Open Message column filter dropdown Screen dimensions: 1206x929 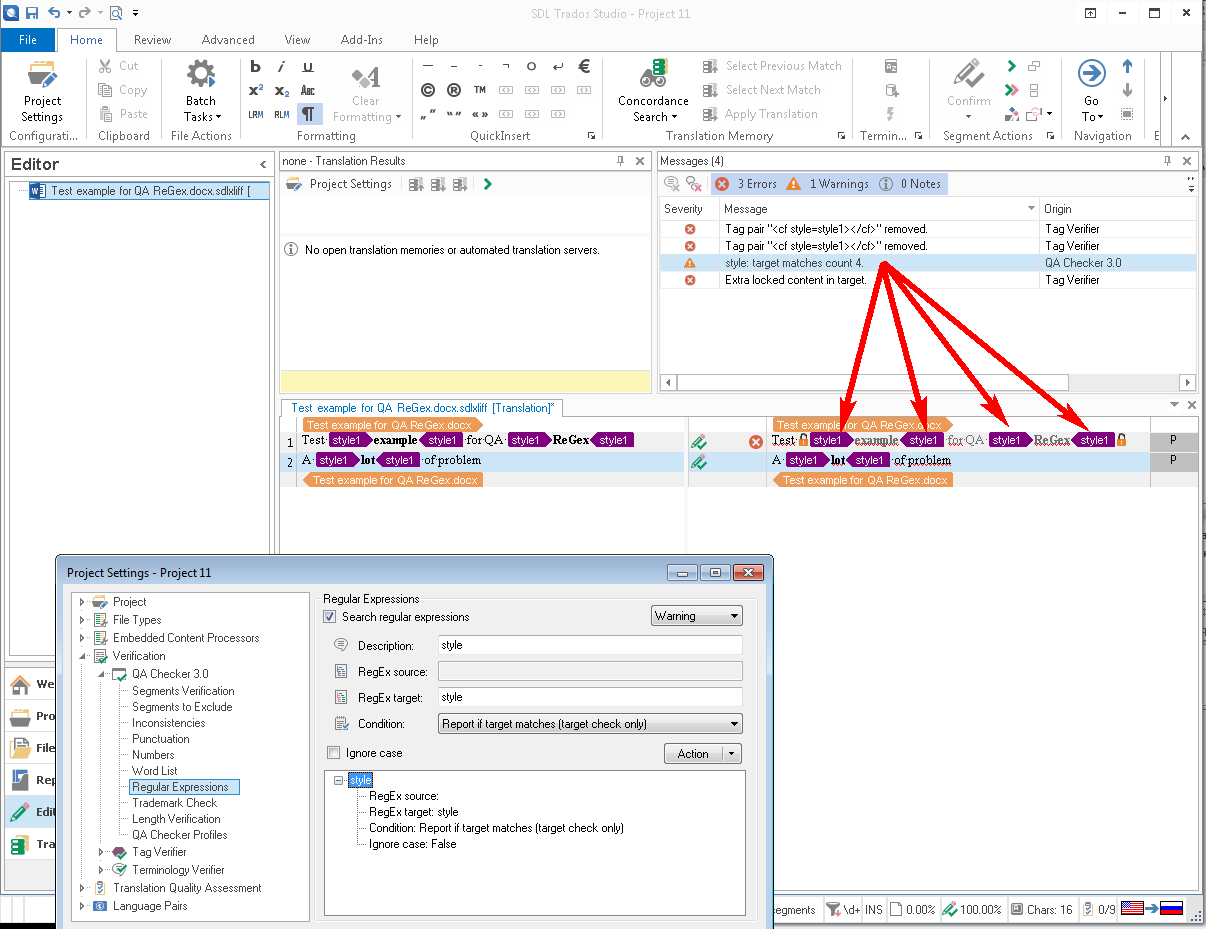tap(1031, 209)
